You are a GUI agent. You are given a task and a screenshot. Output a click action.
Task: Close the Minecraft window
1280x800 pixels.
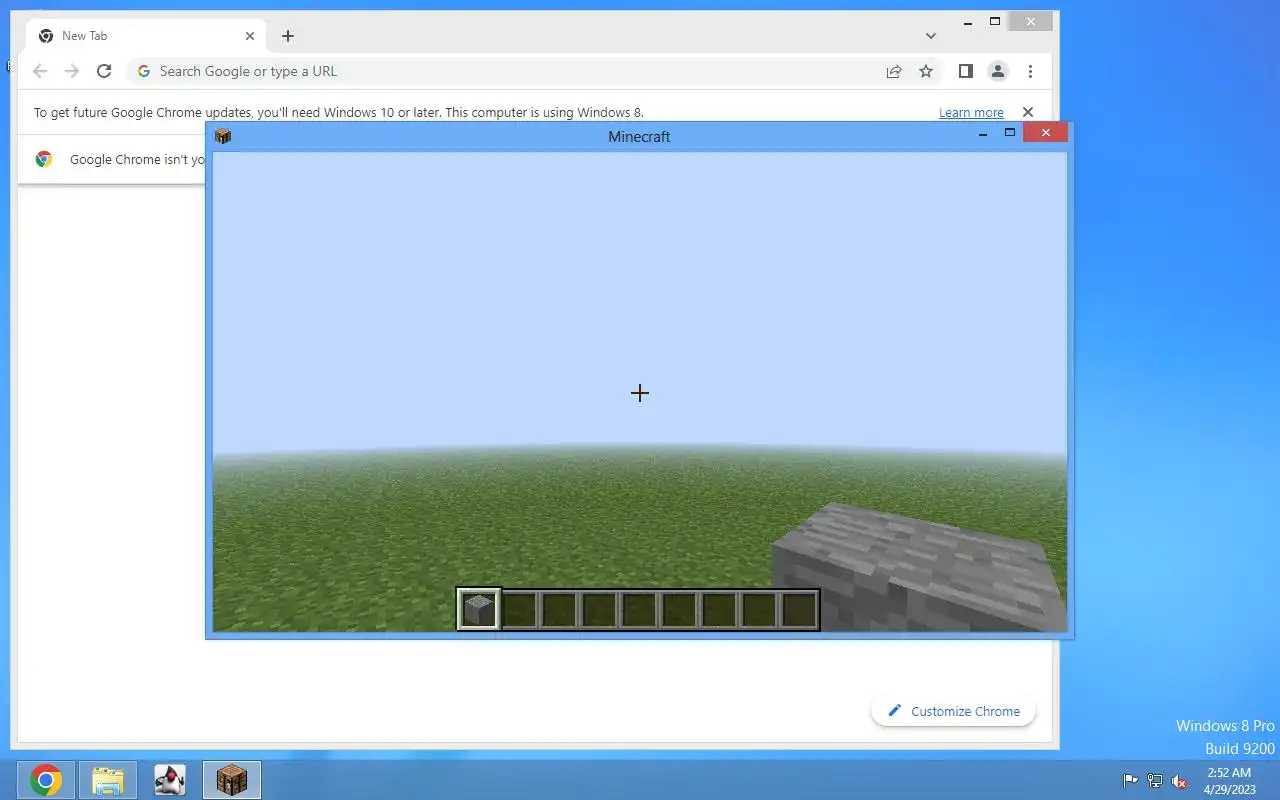pos(1046,133)
